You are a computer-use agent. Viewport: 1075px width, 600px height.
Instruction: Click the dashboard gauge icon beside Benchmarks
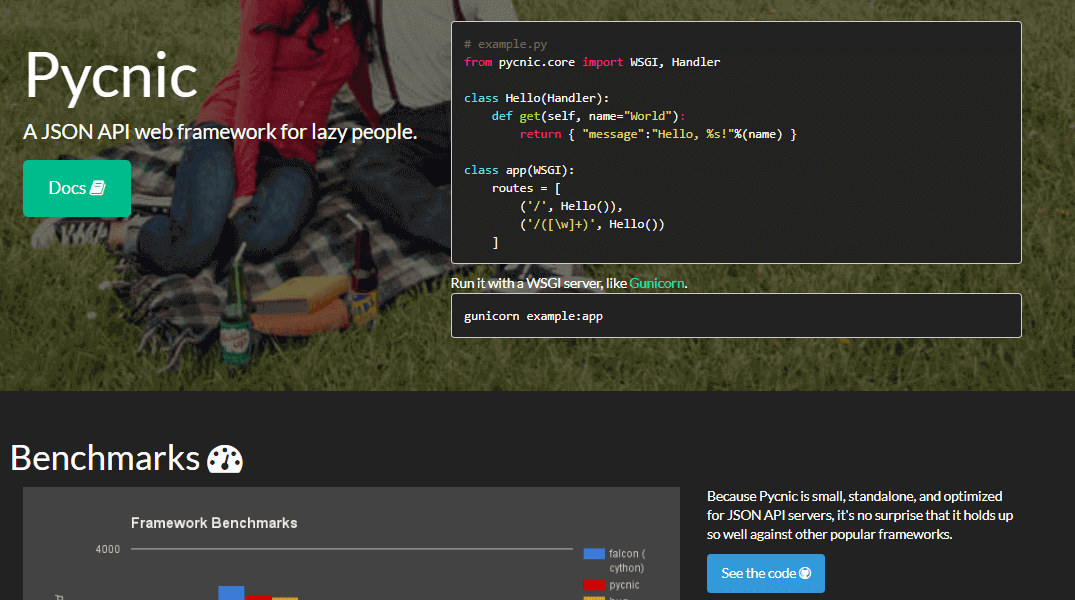click(225, 459)
